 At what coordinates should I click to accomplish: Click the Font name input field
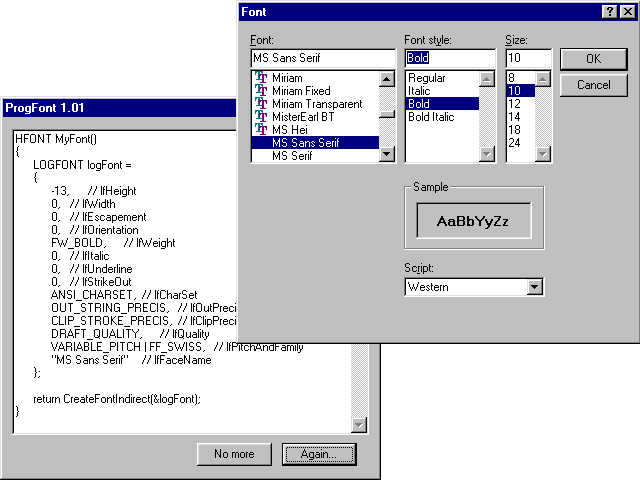323,58
